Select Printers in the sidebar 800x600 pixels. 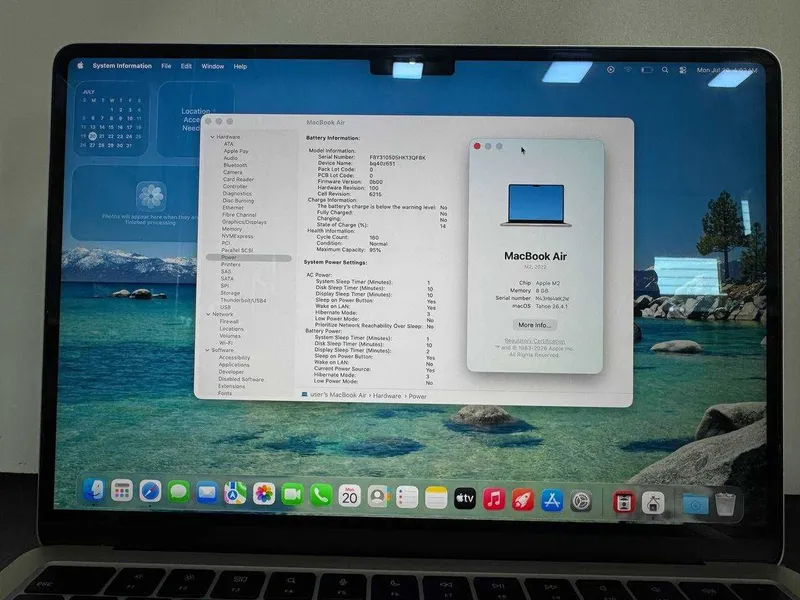coord(231,264)
